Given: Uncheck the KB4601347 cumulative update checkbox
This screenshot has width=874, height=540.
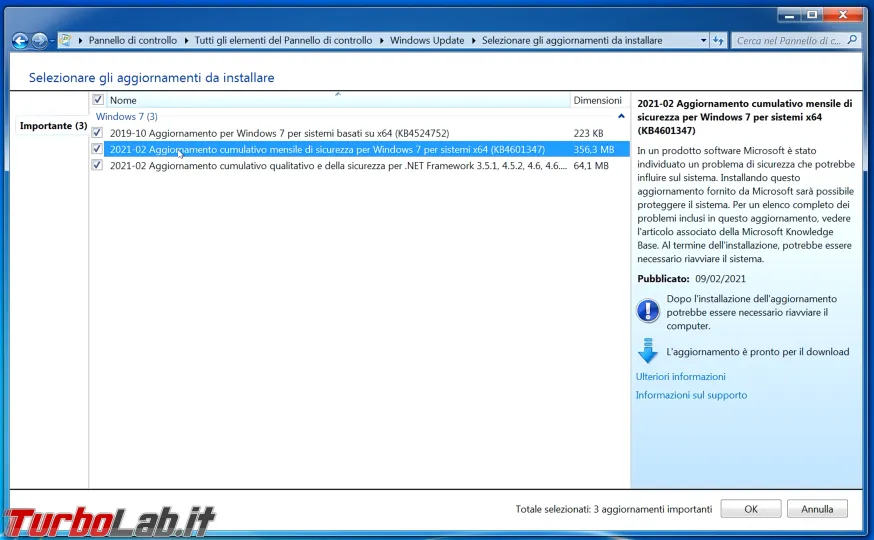Looking at the screenshot, I should click(x=97, y=149).
